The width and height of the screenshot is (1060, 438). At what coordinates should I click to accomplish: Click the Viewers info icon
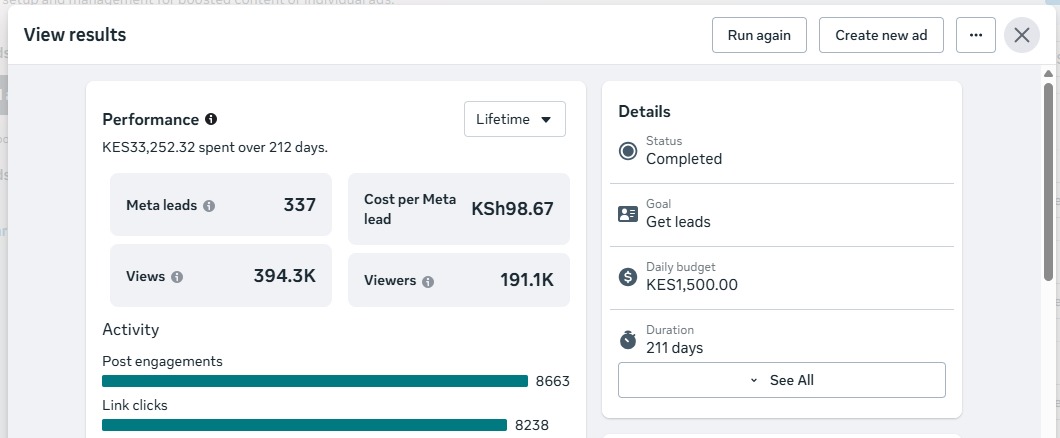pyautogui.click(x=428, y=282)
